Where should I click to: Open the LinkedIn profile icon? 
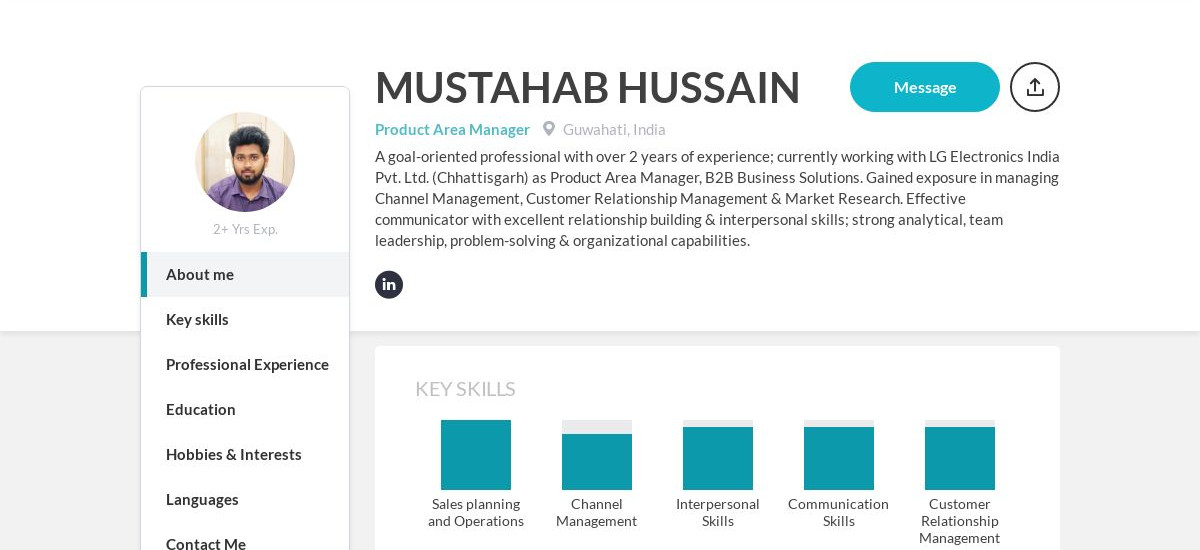point(389,285)
